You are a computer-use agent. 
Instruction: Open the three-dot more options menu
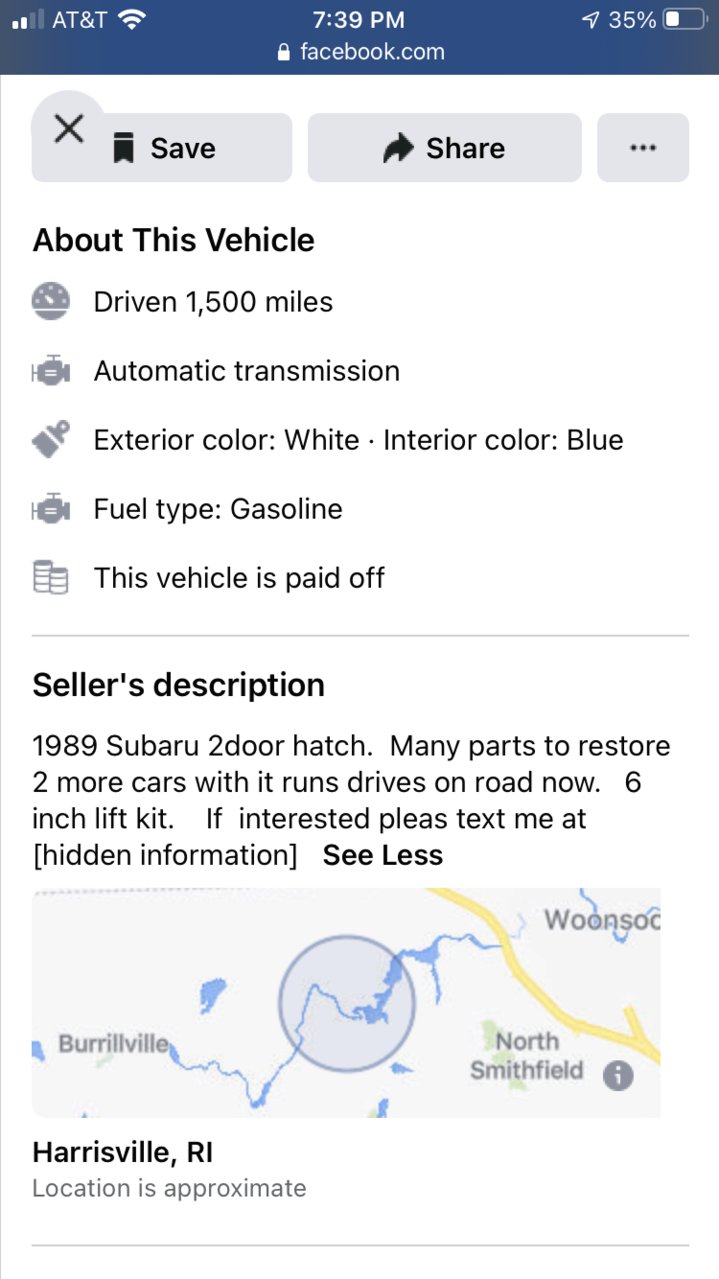643,148
